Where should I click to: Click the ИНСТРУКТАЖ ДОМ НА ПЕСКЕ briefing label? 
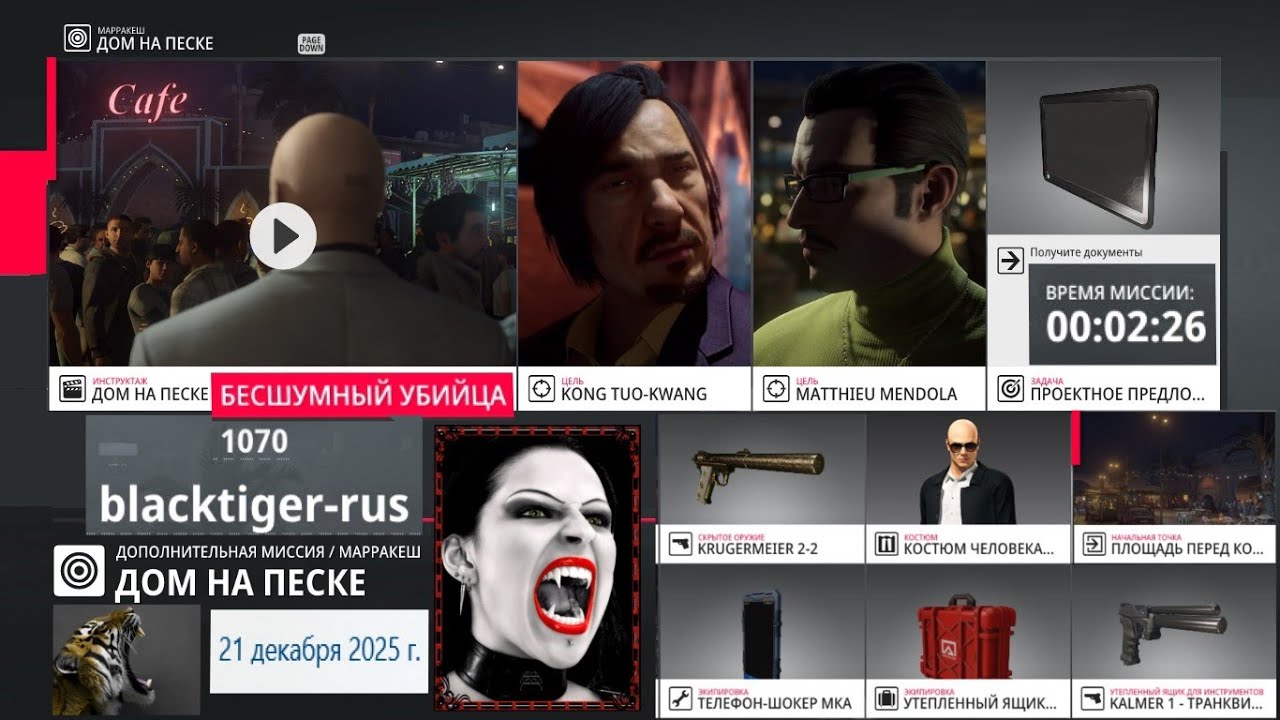click(150, 389)
